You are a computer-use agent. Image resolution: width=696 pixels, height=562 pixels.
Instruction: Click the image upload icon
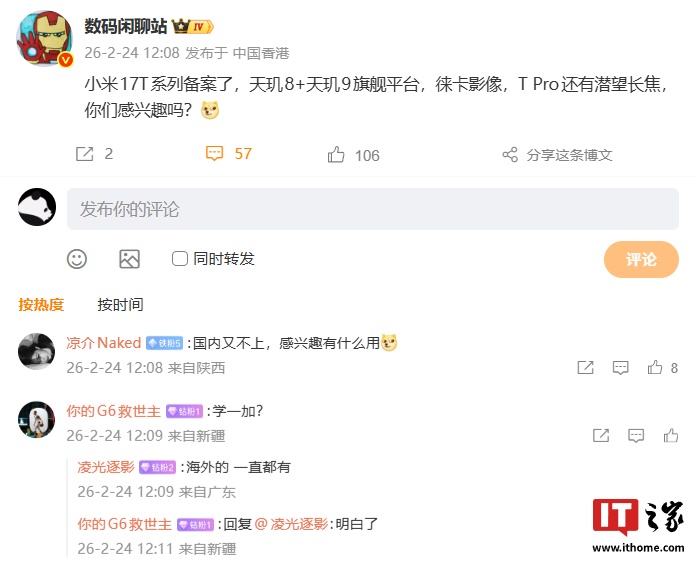coord(130,259)
